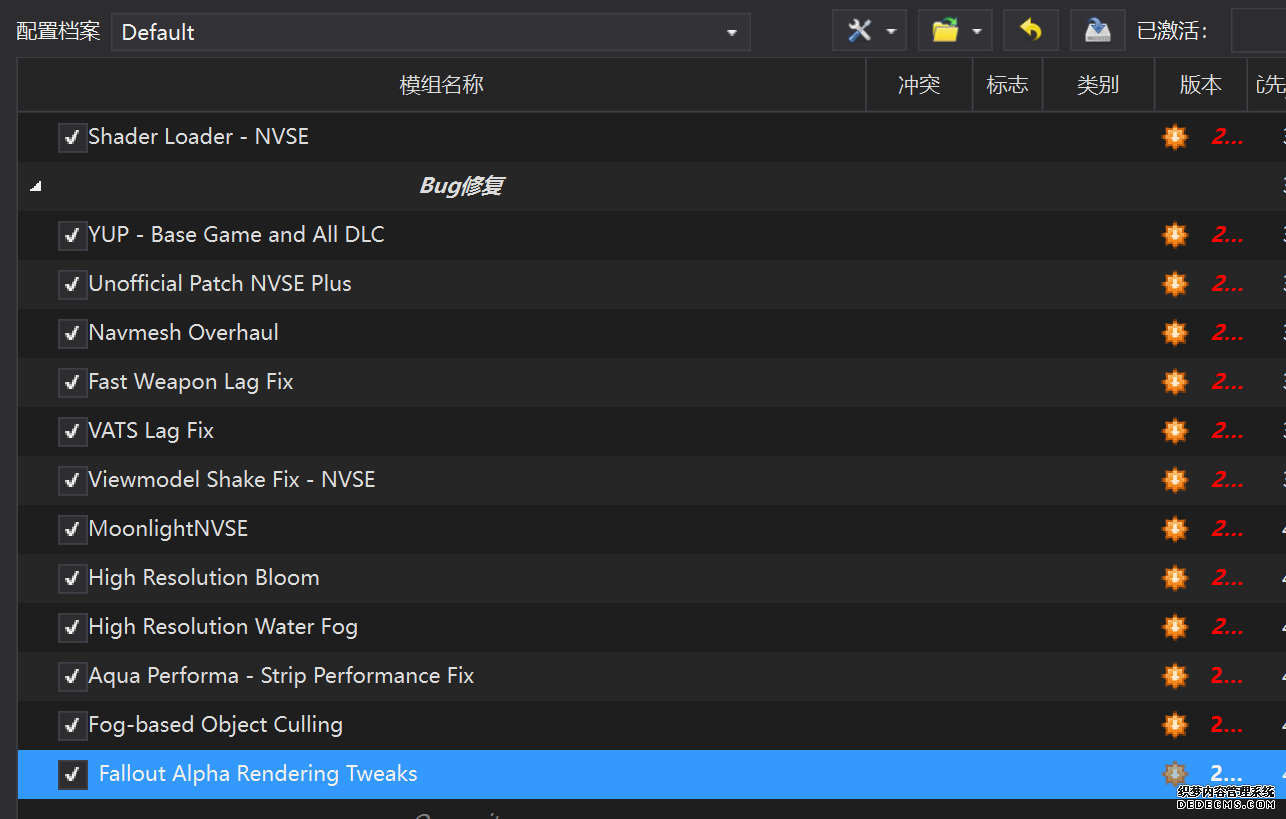Uncheck YUP - Base Game and All DLC
Screen dimensions: 1286x819
(72, 236)
